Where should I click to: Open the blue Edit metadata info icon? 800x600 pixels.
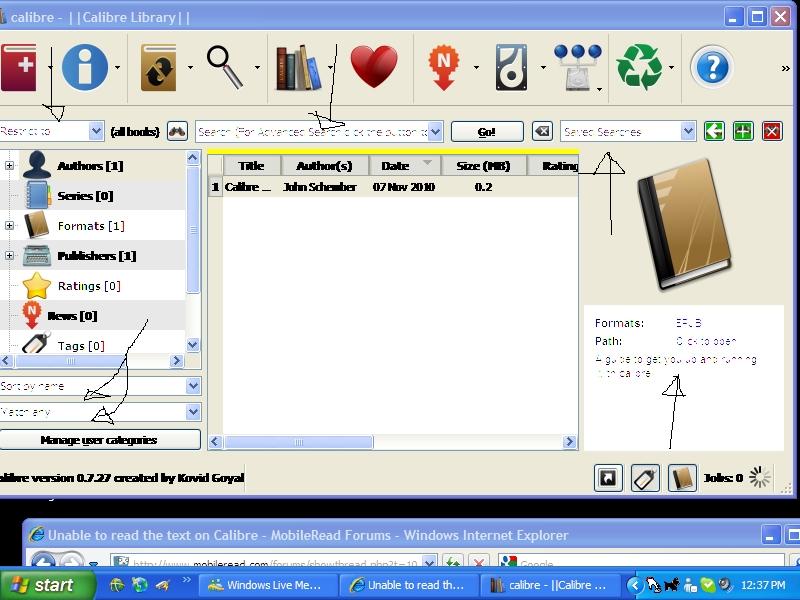pyautogui.click(x=85, y=67)
